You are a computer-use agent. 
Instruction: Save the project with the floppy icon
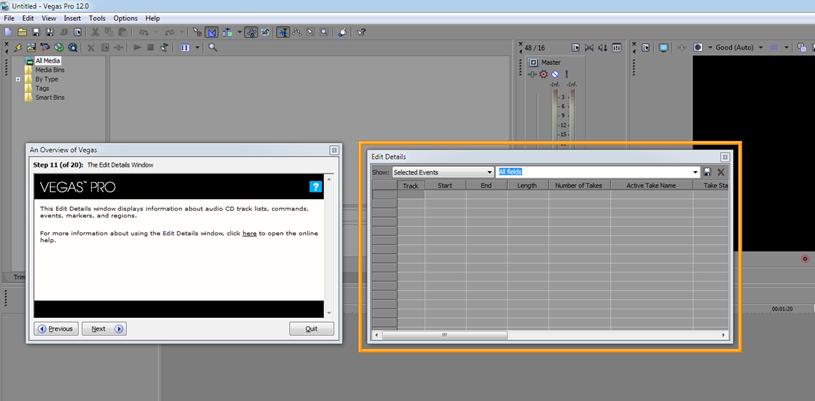point(36,32)
